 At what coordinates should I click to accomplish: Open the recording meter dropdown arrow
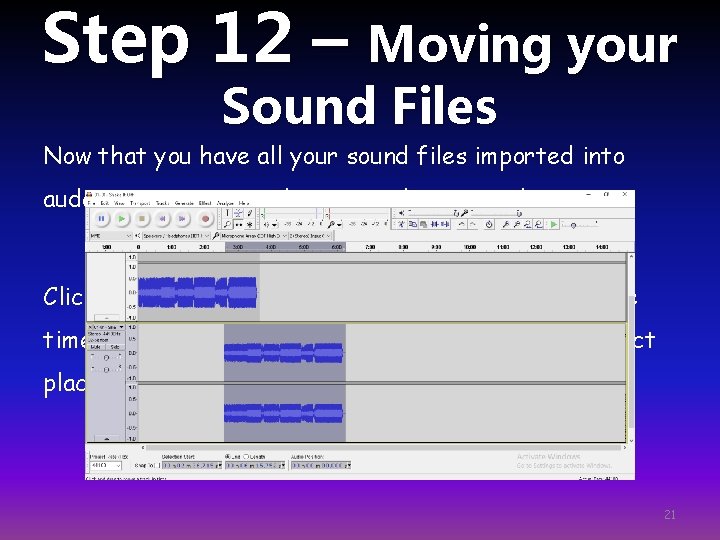[x=339, y=225]
